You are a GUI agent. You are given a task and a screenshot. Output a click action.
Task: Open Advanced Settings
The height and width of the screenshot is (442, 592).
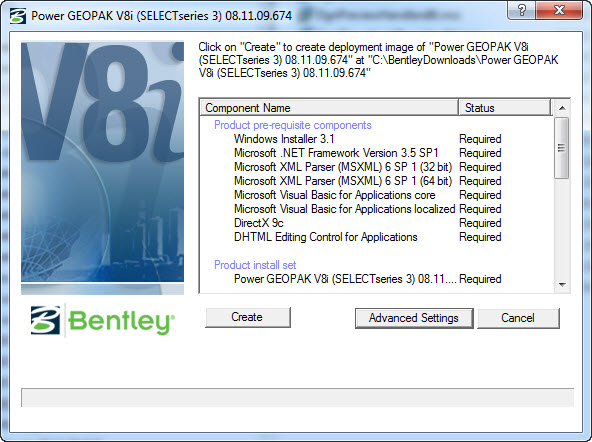pos(414,318)
